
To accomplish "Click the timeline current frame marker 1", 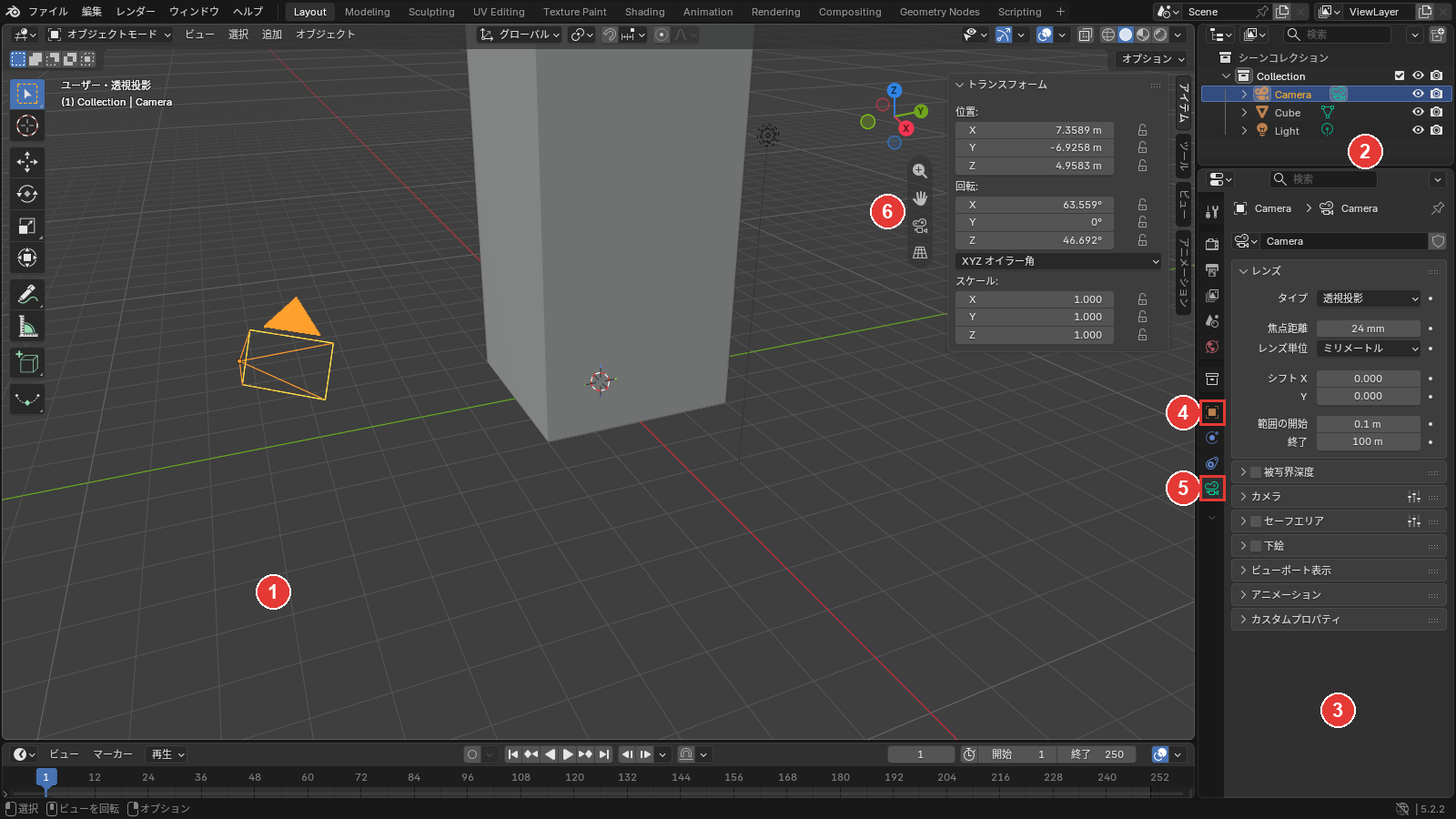I will click(x=46, y=777).
